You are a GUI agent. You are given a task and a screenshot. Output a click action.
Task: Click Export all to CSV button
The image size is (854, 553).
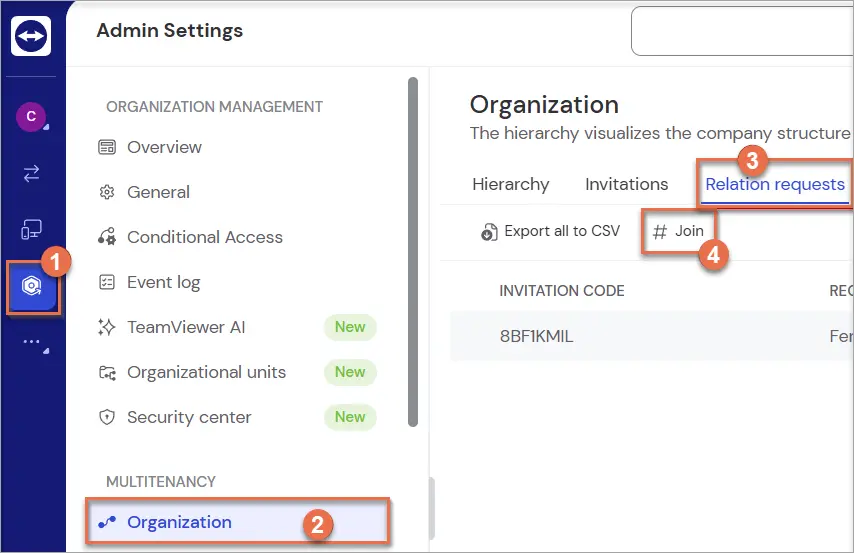tap(550, 231)
